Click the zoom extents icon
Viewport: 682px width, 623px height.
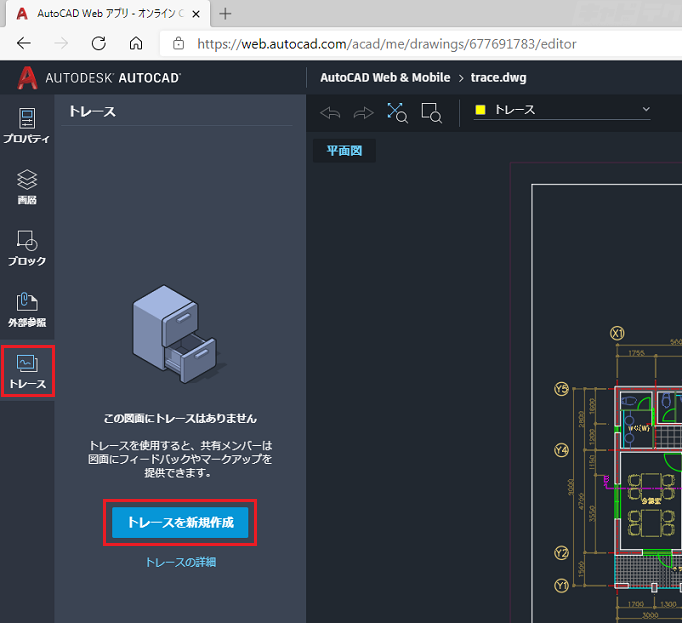397,113
